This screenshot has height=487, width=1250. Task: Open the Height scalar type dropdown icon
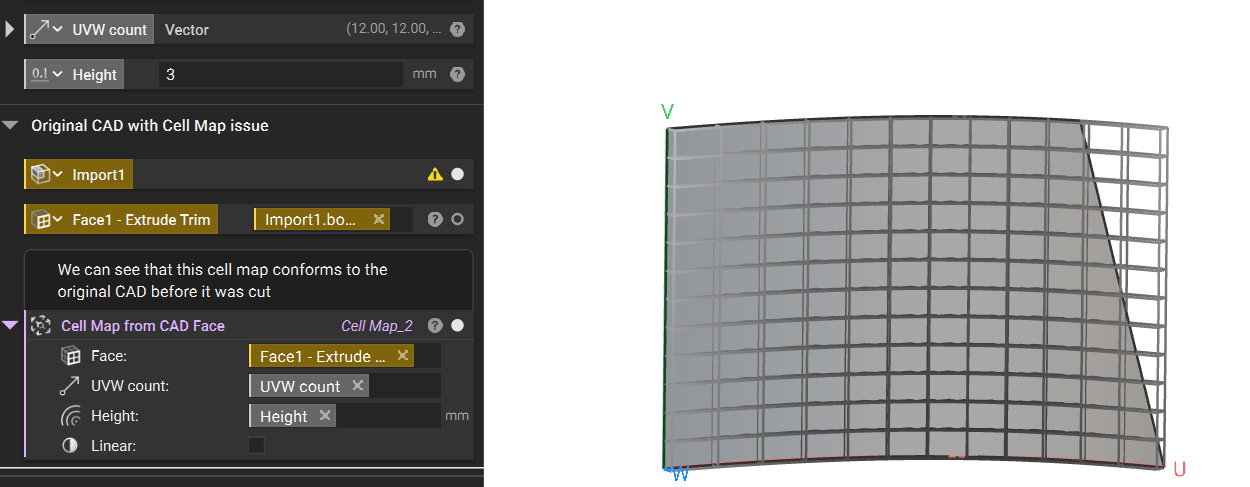coord(45,74)
